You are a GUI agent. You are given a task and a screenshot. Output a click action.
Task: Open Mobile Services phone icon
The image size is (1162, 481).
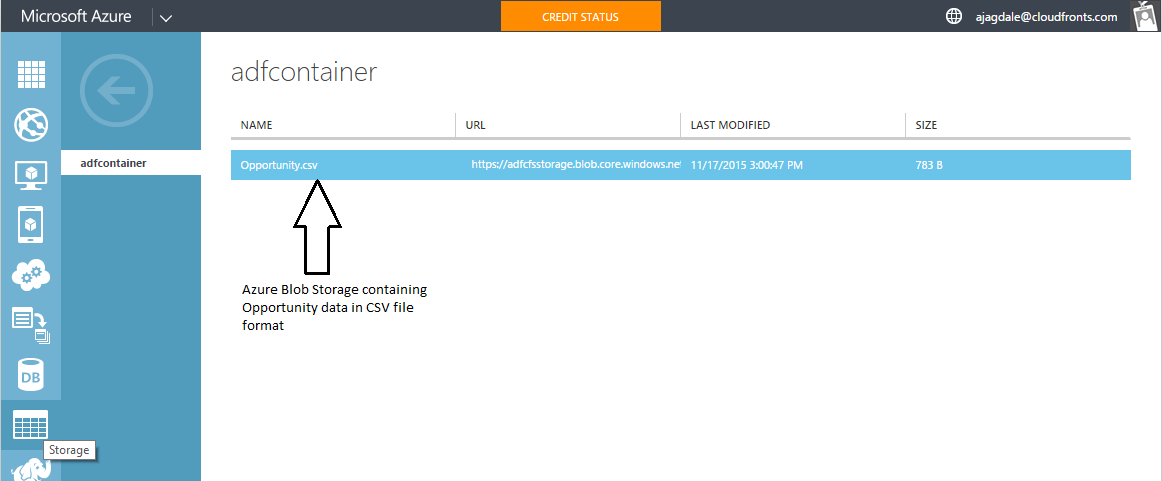[x=31, y=225]
